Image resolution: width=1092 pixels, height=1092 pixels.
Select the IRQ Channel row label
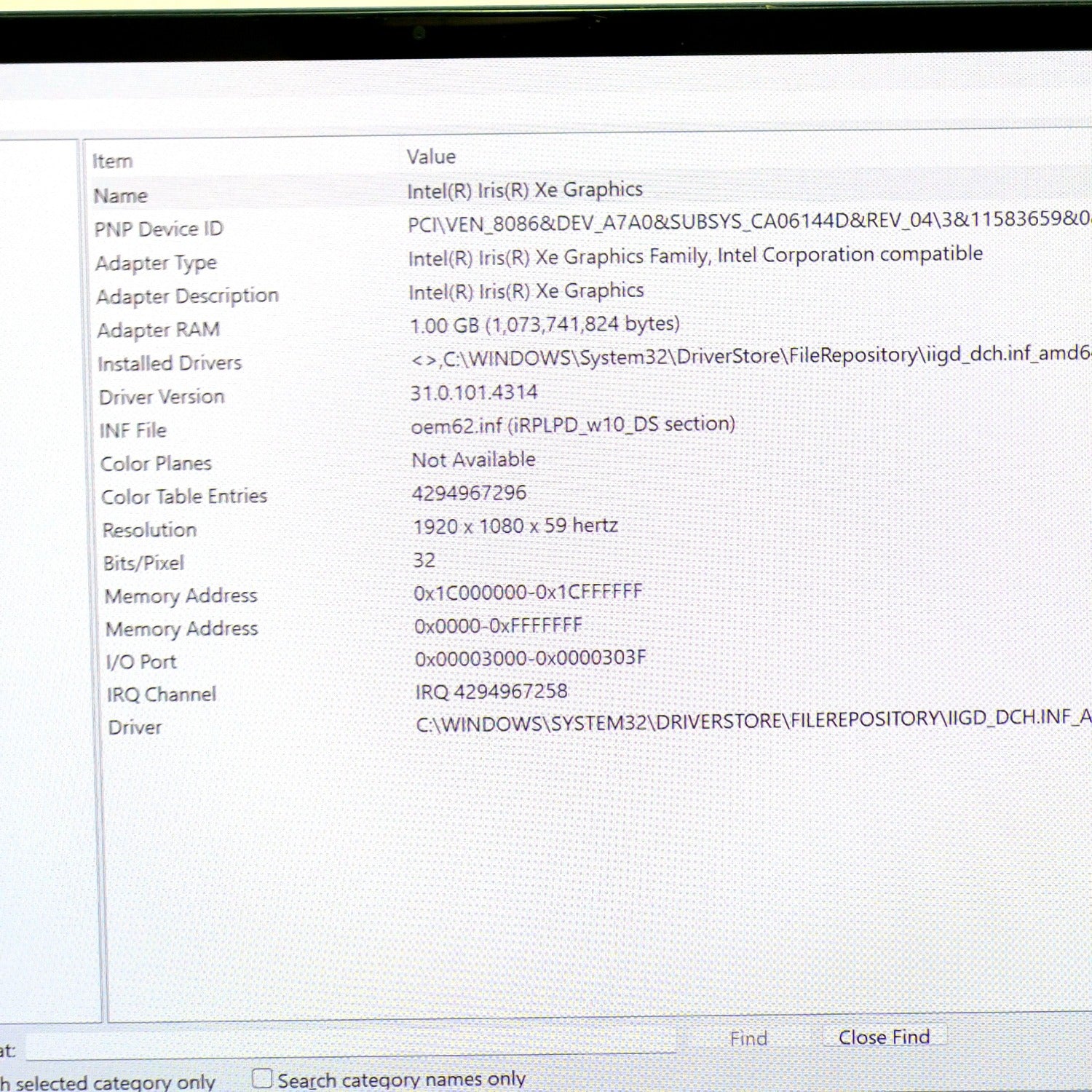[x=162, y=695]
